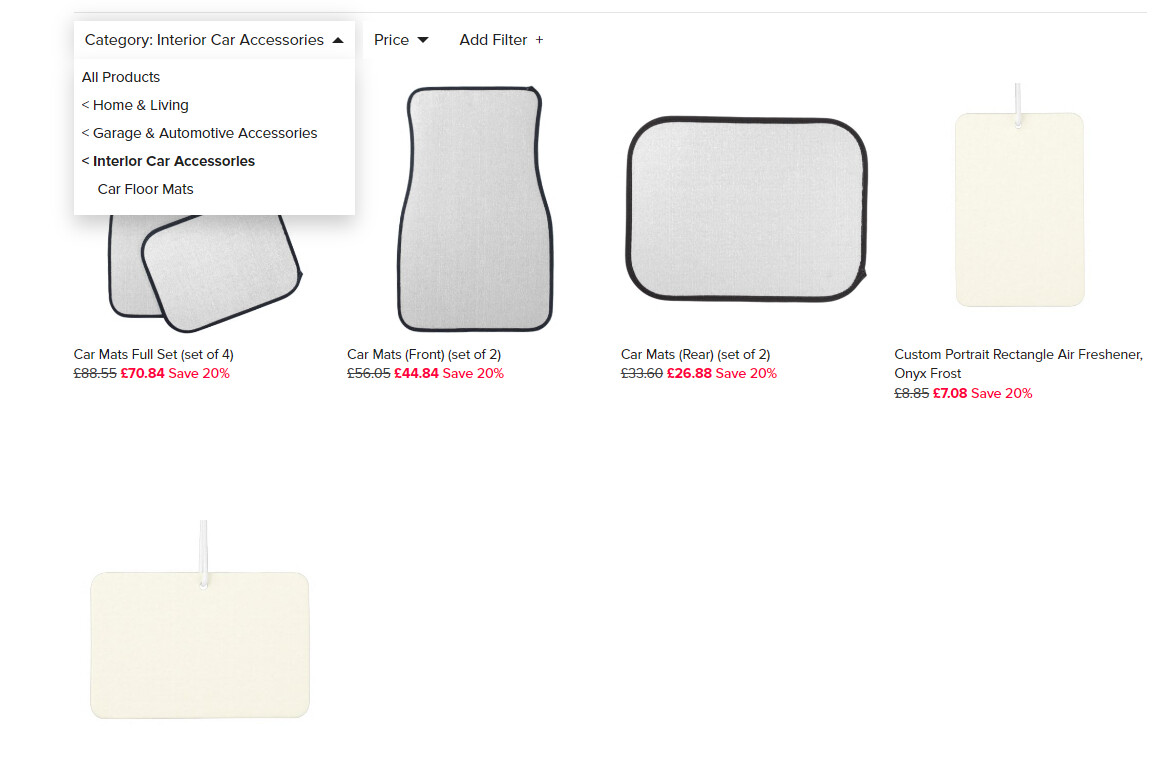
Task: Open the Car Mats Full Set thumbnail
Action: pos(204,273)
